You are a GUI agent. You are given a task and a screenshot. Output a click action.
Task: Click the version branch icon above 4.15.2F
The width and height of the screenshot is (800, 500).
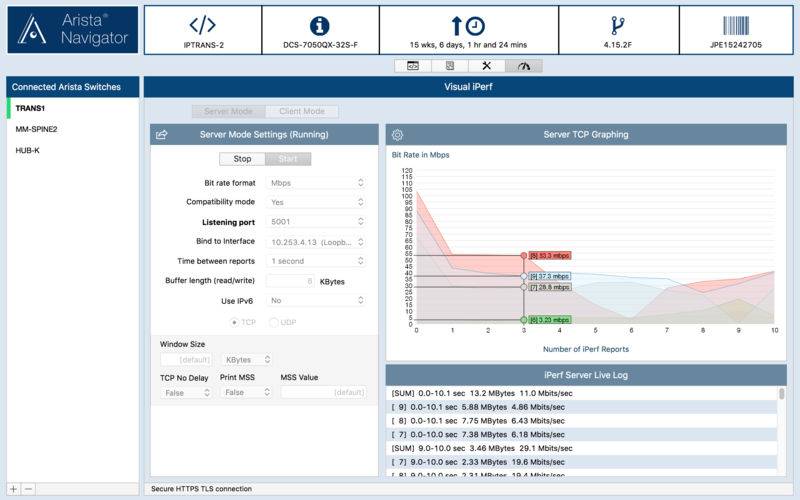(617, 26)
